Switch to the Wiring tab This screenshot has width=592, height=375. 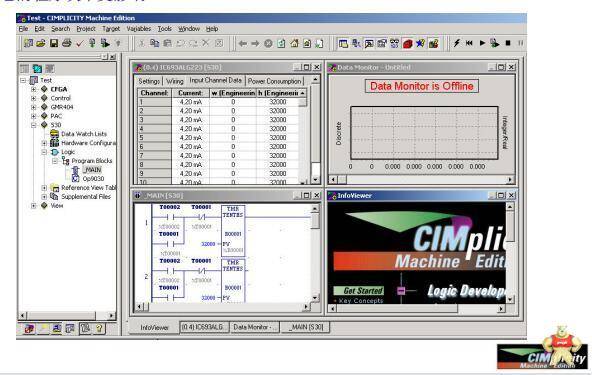point(174,81)
